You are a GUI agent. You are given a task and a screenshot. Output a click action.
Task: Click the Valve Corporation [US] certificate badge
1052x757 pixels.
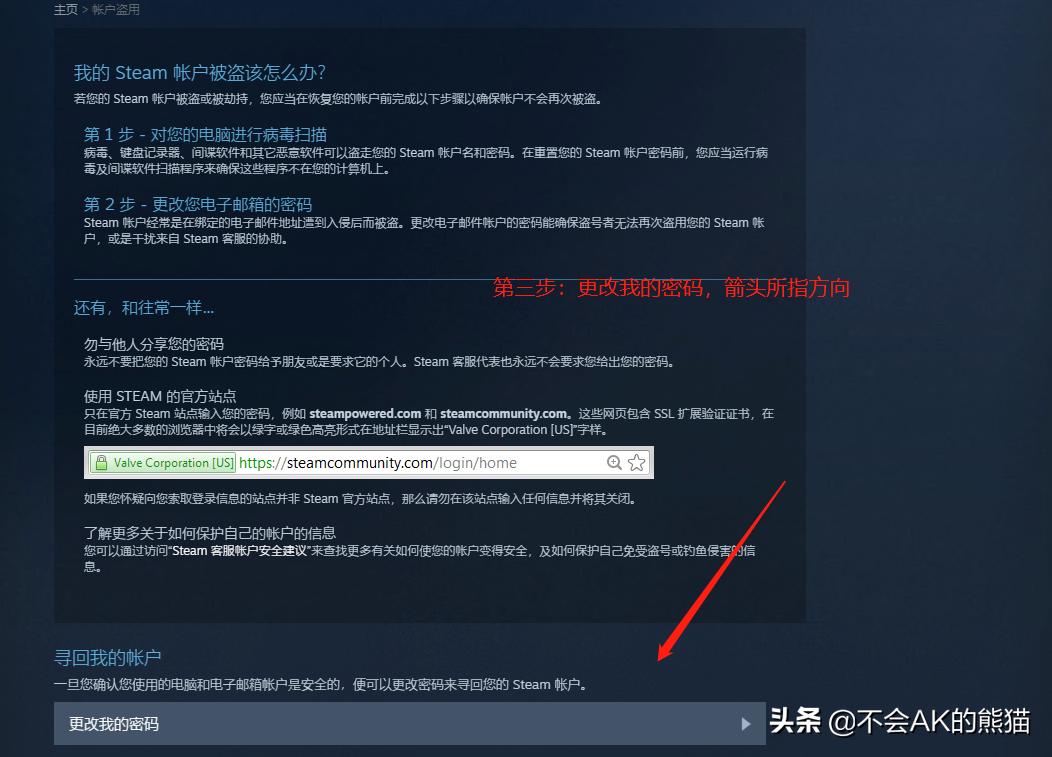[165, 462]
